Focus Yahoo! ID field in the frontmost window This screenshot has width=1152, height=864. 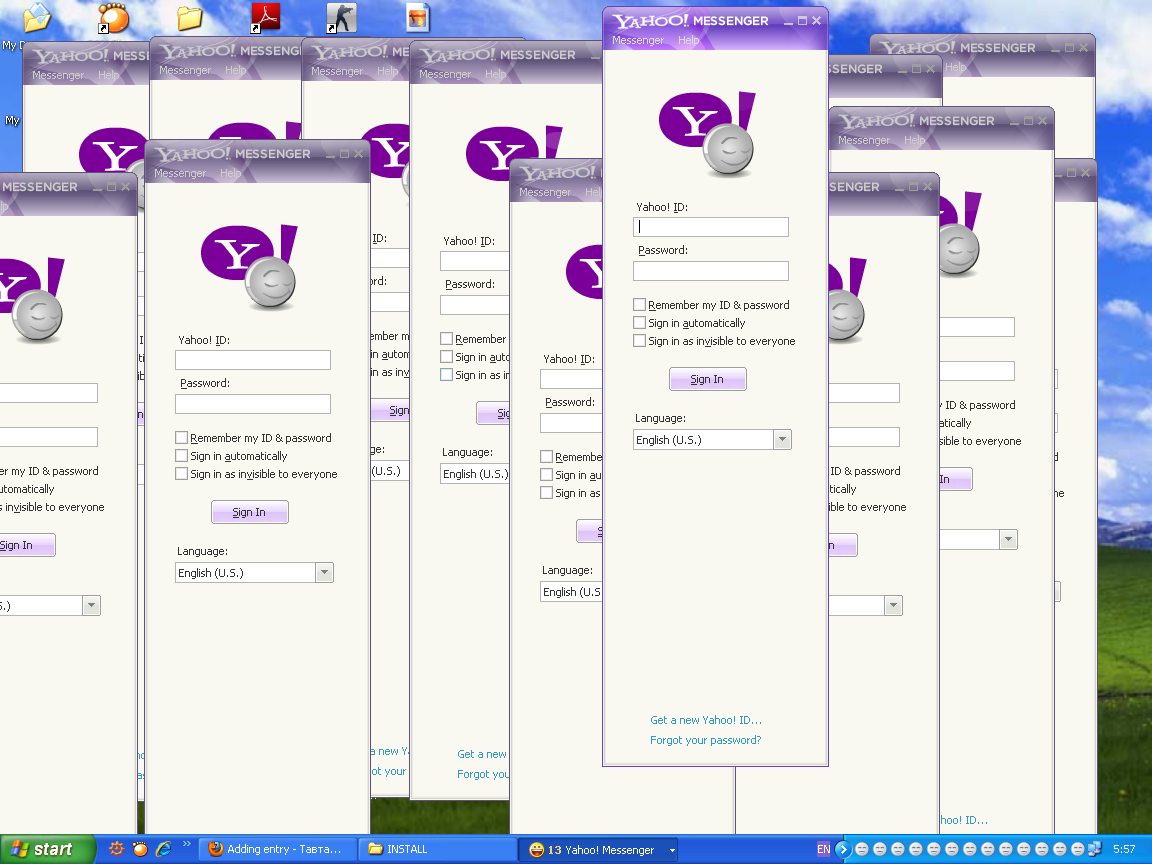[710, 226]
